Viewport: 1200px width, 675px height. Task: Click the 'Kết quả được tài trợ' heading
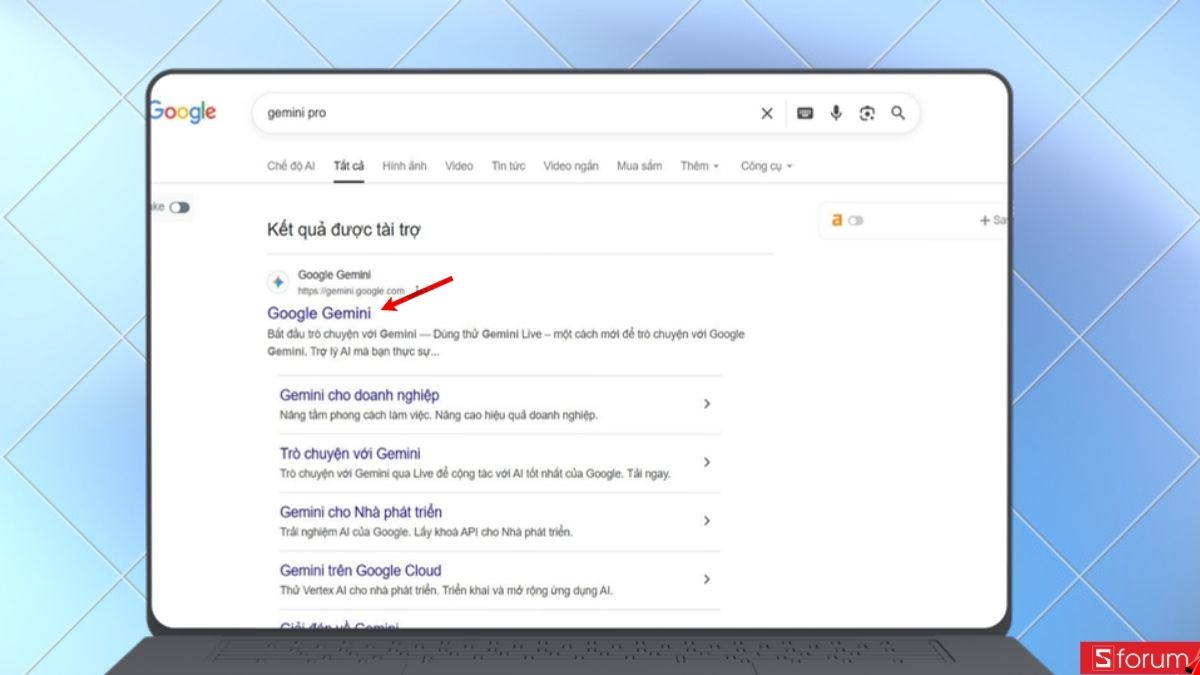coord(344,230)
